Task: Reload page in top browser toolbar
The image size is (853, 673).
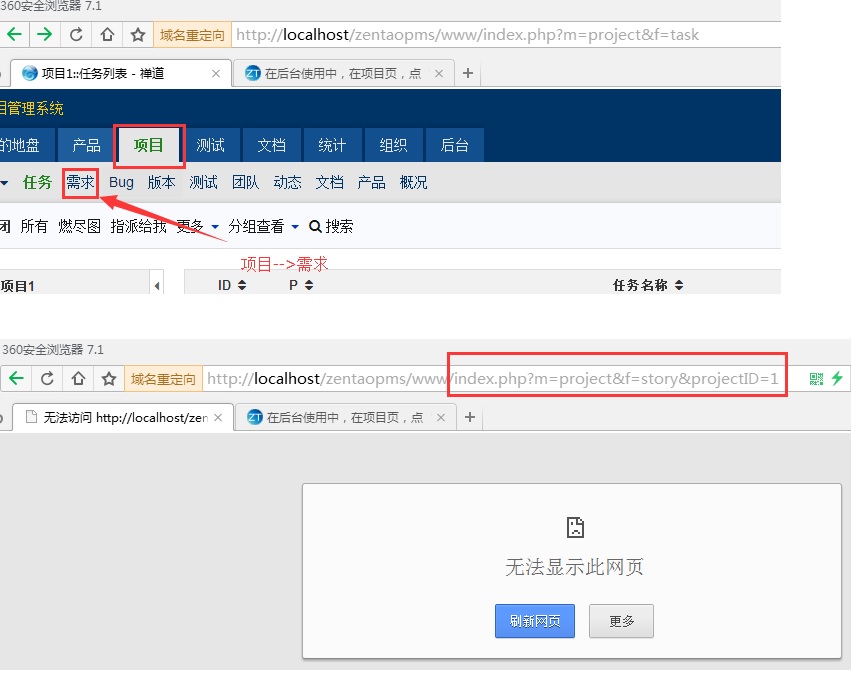Action: (76, 35)
